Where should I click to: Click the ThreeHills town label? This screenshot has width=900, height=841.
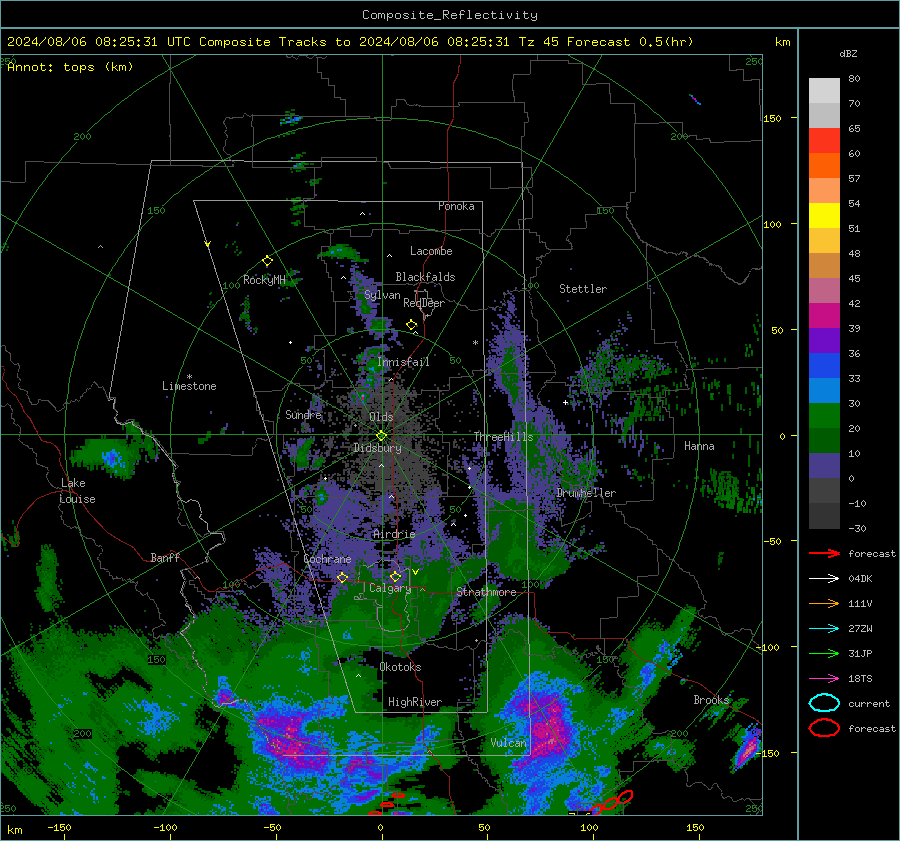503,437
